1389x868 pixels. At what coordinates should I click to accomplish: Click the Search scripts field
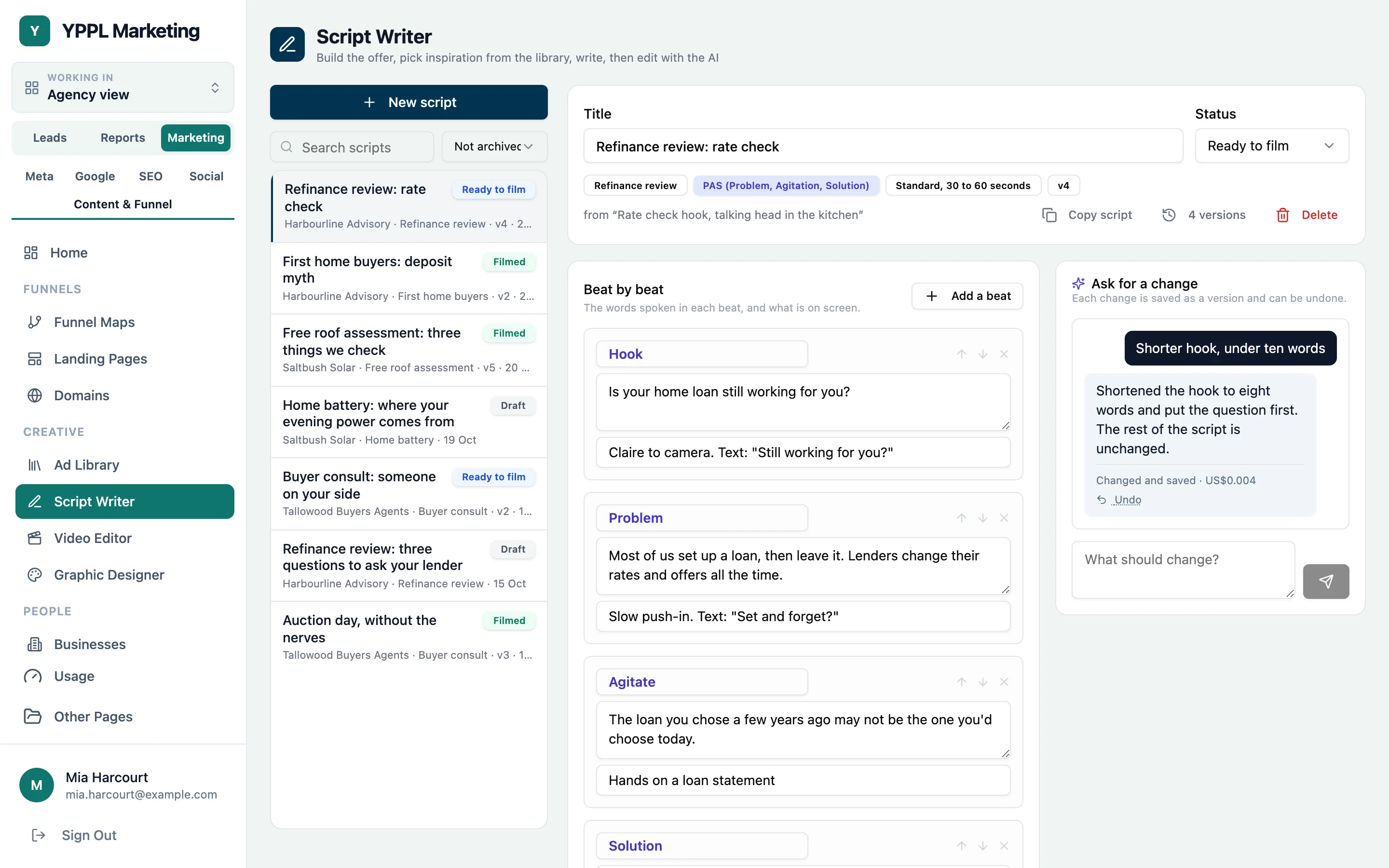pyautogui.click(x=352, y=147)
